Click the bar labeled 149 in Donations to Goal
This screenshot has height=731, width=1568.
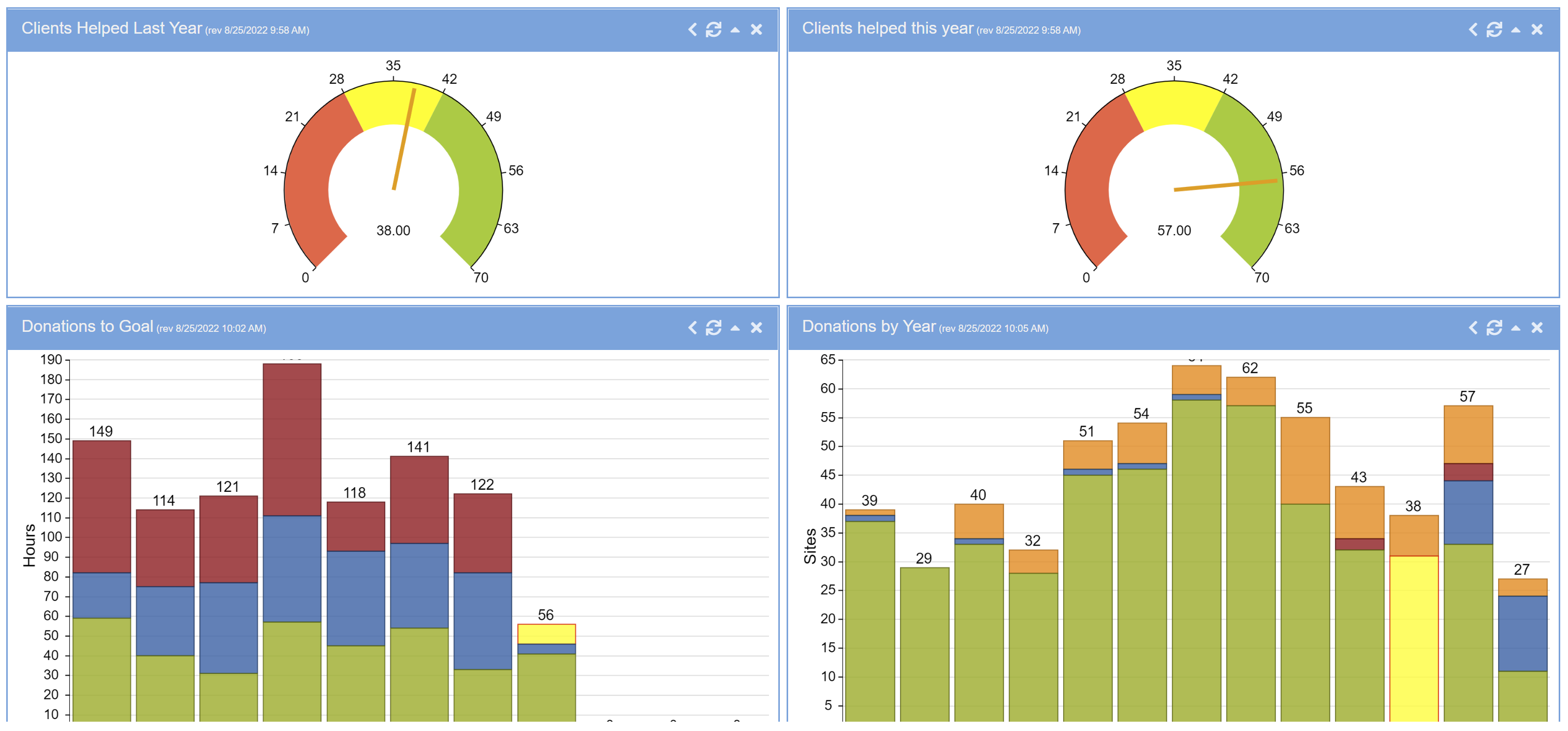pos(101,581)
